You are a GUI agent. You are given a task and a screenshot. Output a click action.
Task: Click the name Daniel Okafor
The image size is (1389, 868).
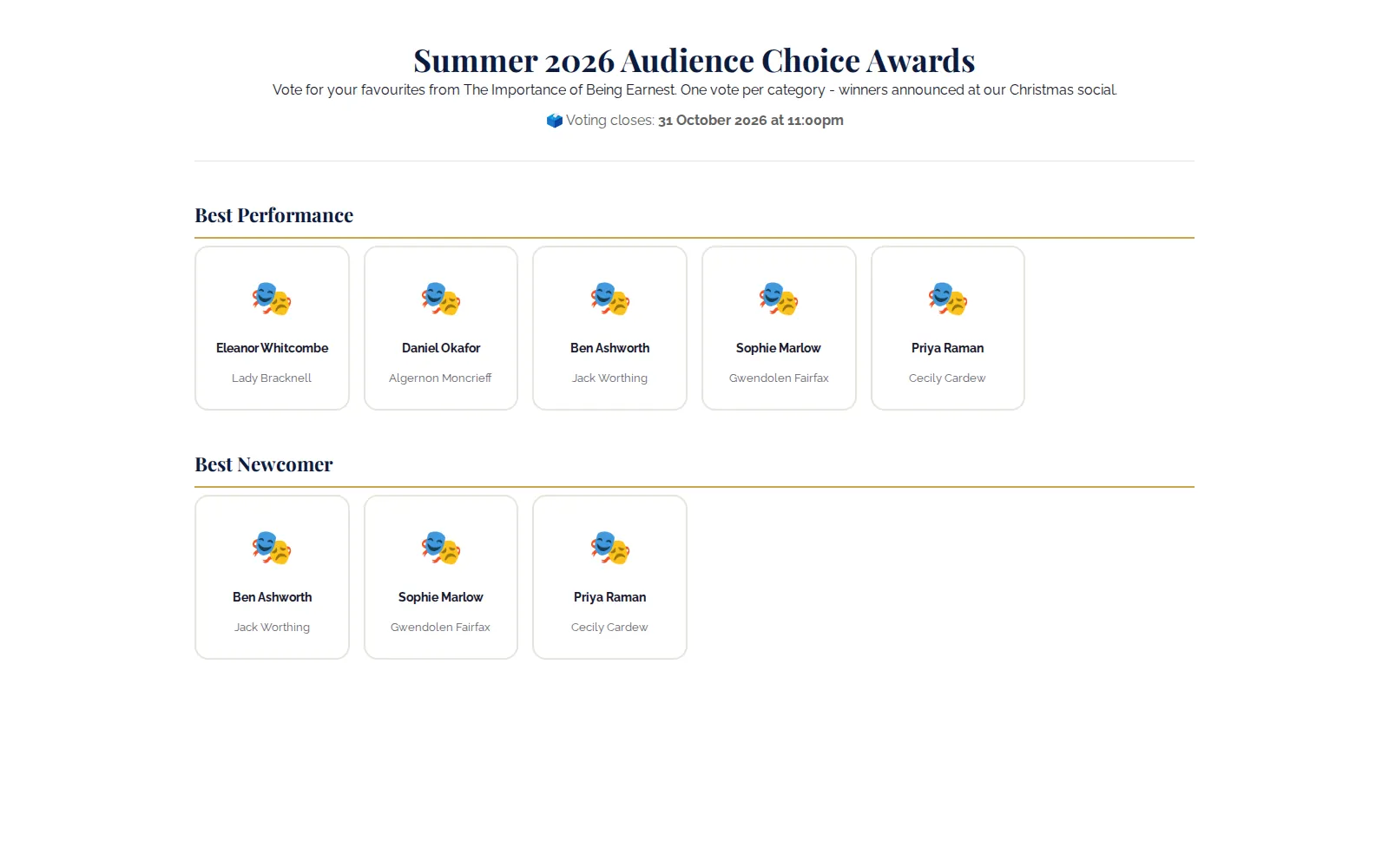441,348
